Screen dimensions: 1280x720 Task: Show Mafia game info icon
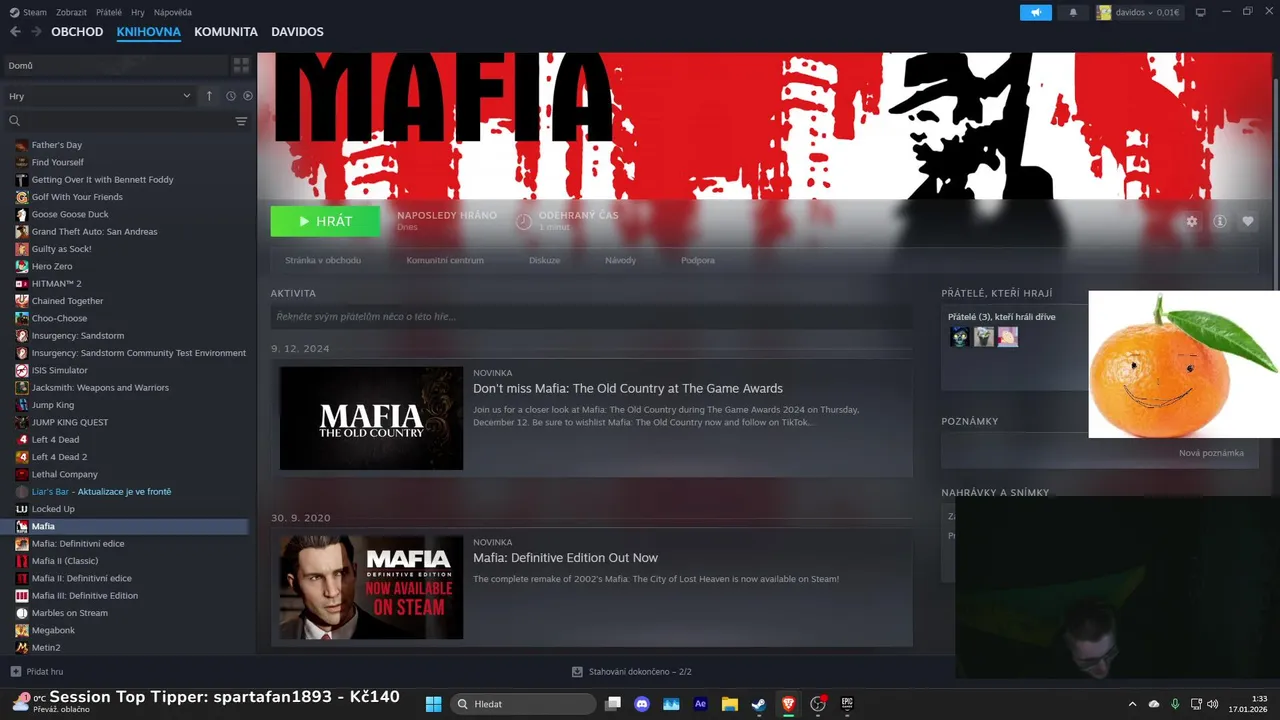pos(1220,221)
